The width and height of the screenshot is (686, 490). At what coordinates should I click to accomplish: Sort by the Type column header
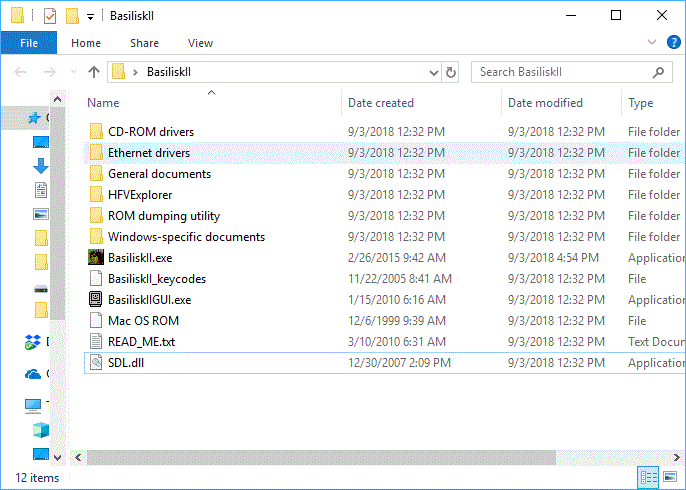click(640, 103)
